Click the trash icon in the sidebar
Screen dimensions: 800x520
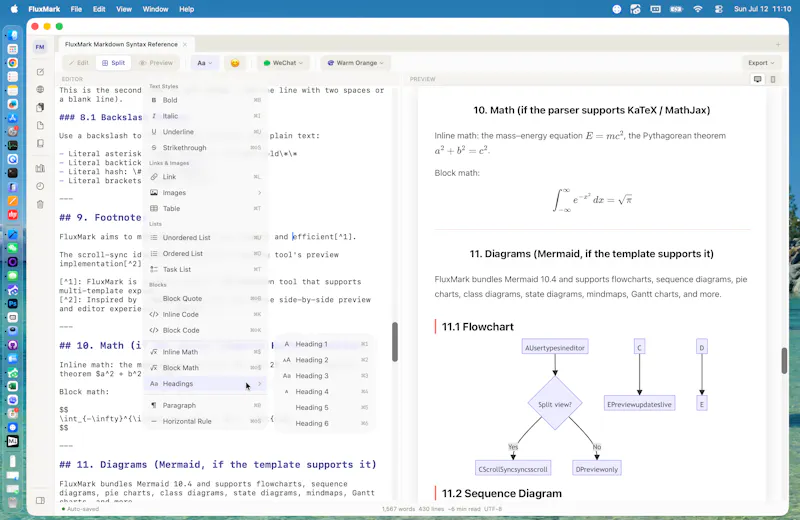(x=40, y=205)
